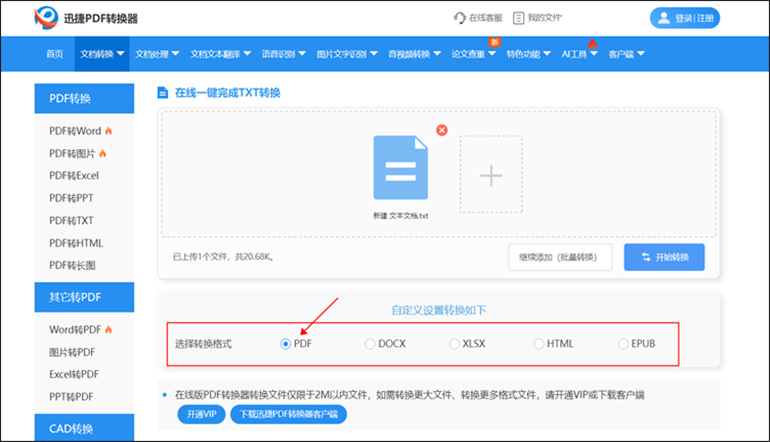Open 我的文件 link in header
This screenshot has width=770, height=442.
(545, 18)
